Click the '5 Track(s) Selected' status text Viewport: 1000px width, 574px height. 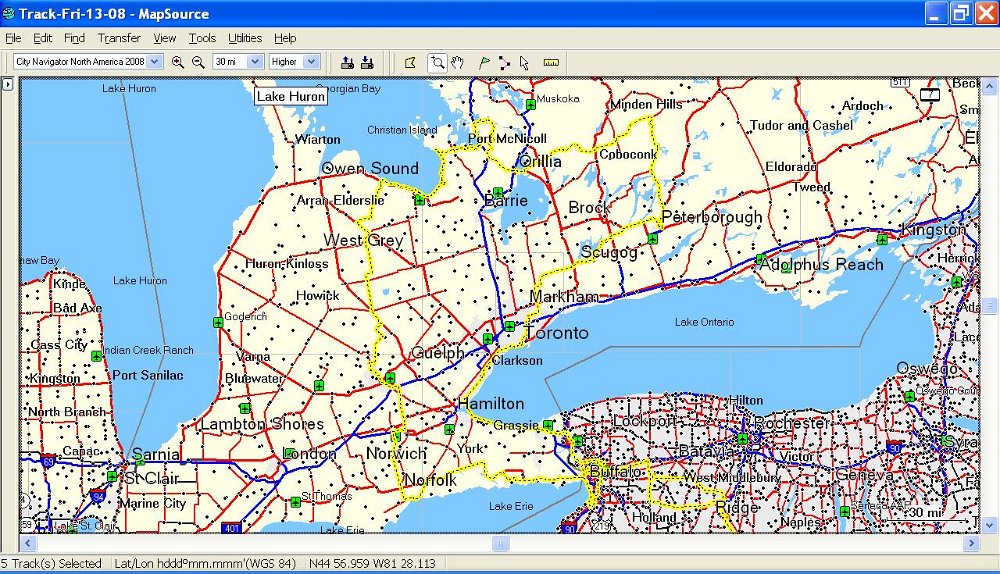click(x=51, y=564)
